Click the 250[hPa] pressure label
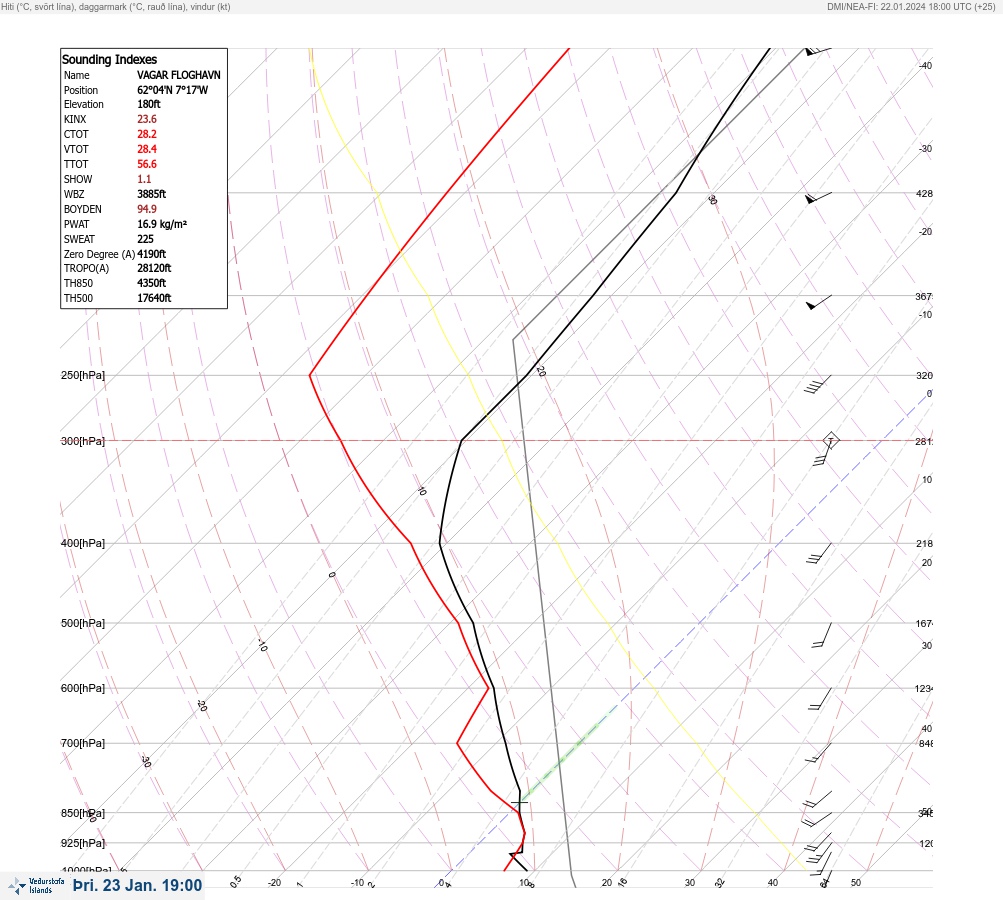The width and height of the screenshot is (1003, 900). pyautogui.click(x=83, y=375)
